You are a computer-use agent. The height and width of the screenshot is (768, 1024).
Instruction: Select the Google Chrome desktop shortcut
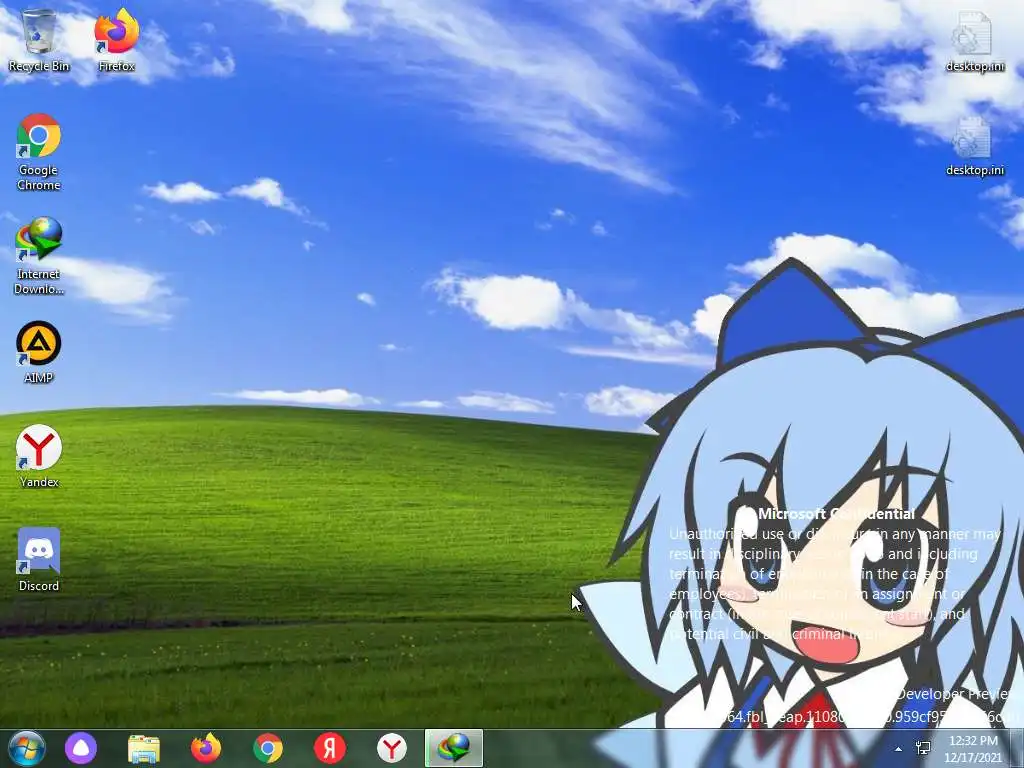(x=39, y=152)
